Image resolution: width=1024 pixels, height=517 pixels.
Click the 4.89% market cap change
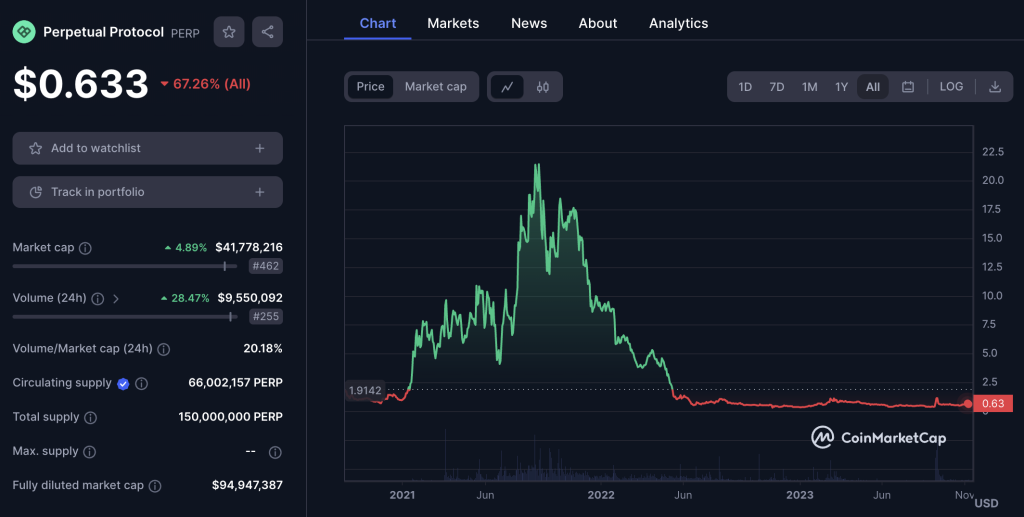[185, 248]
